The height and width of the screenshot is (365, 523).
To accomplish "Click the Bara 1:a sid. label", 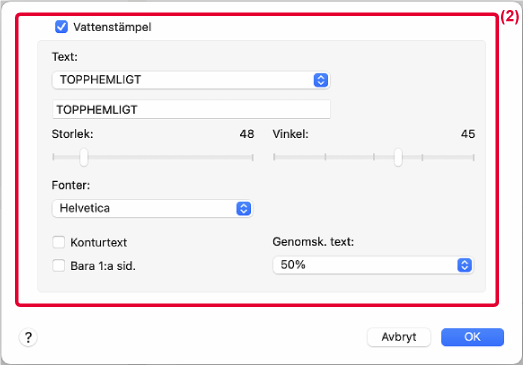I will tap(103, 266).
